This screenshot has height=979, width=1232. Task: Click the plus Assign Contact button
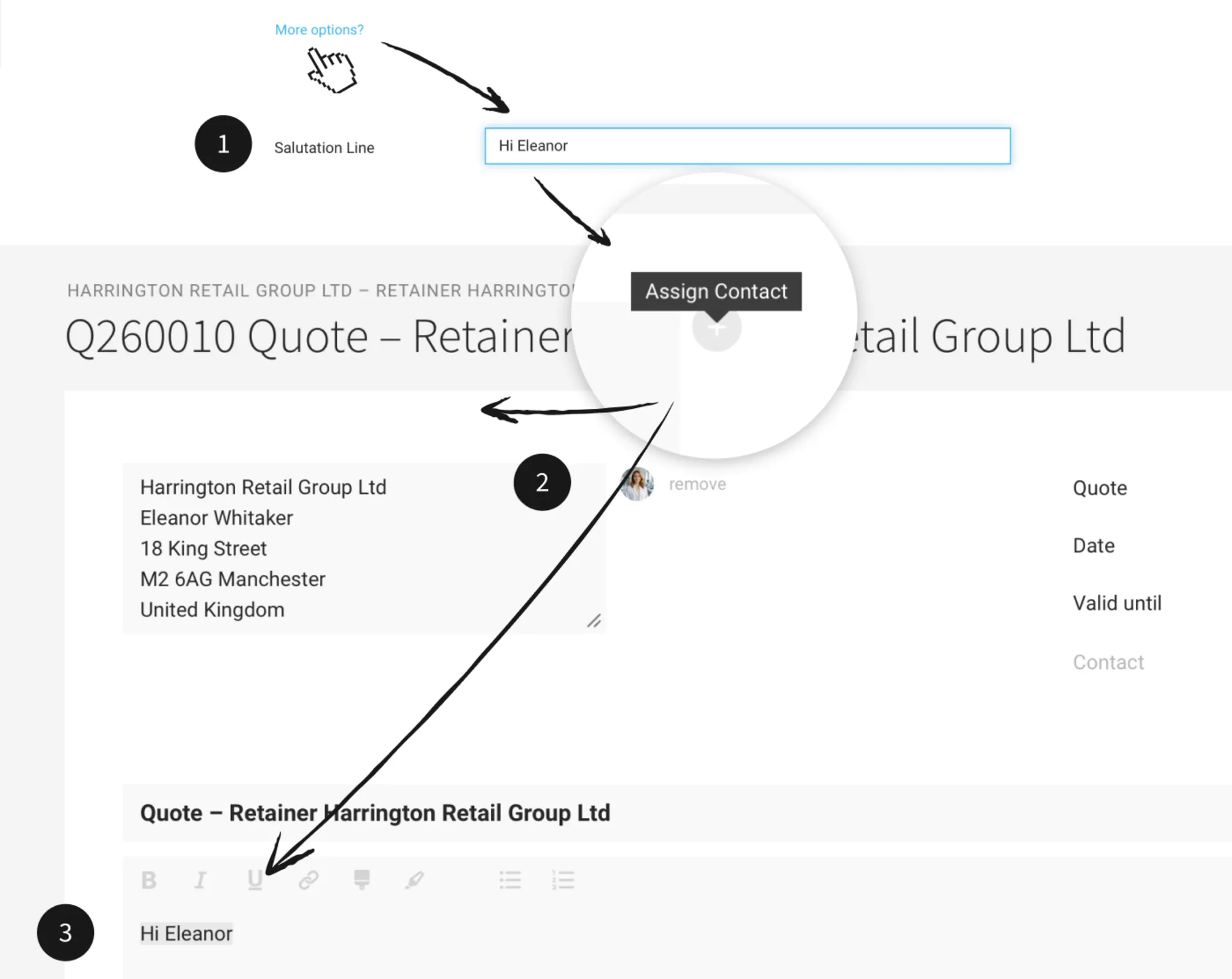(716, 328)
